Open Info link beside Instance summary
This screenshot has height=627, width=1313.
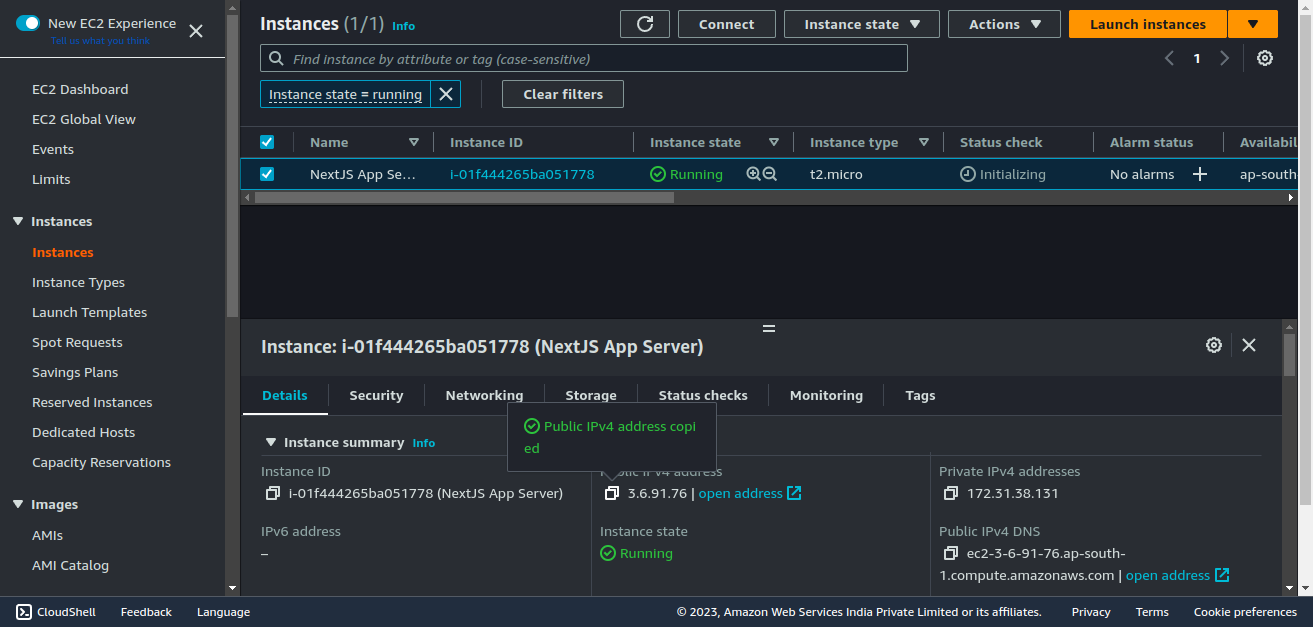click(x=424, y=443)
